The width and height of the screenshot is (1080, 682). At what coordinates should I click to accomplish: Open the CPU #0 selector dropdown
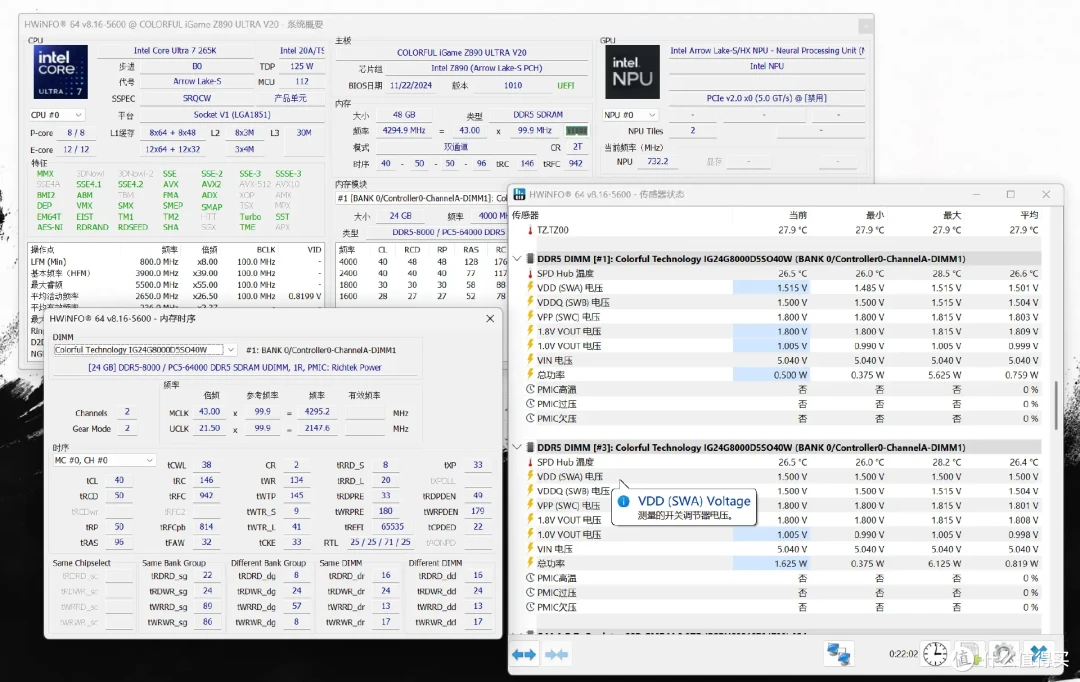(56, 115)
